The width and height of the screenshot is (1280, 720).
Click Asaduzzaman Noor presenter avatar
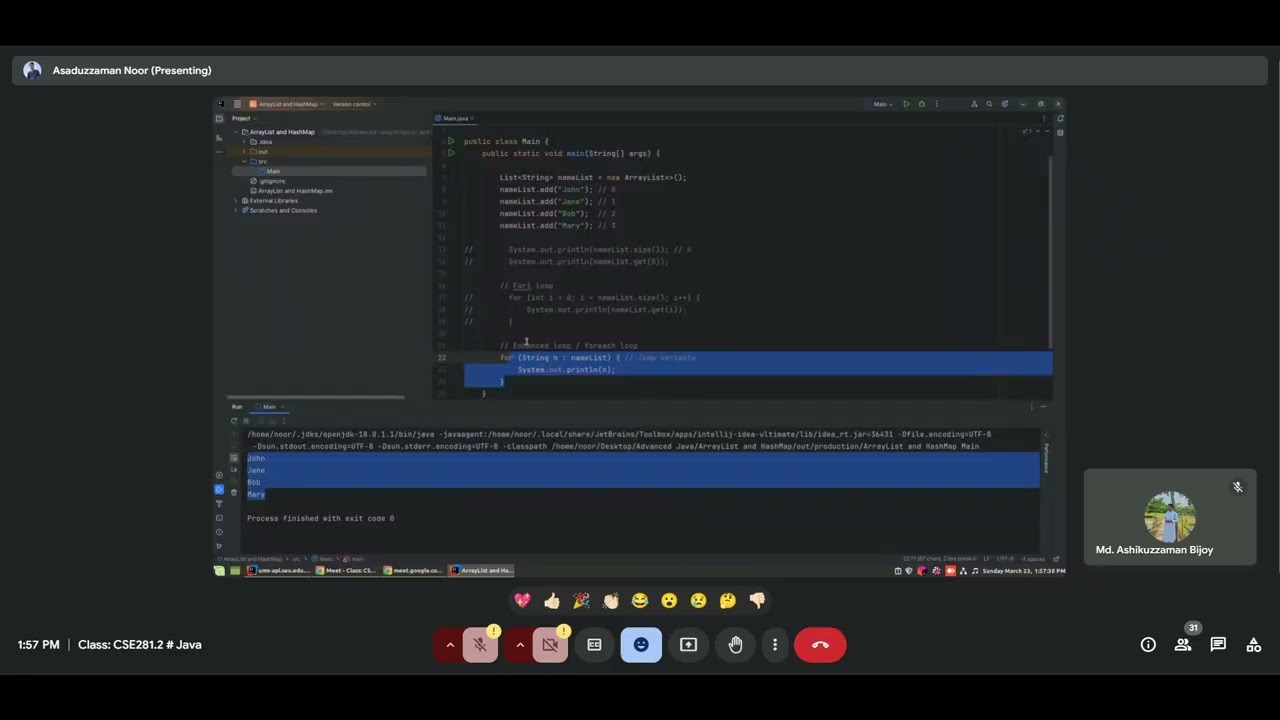[32, 70]
